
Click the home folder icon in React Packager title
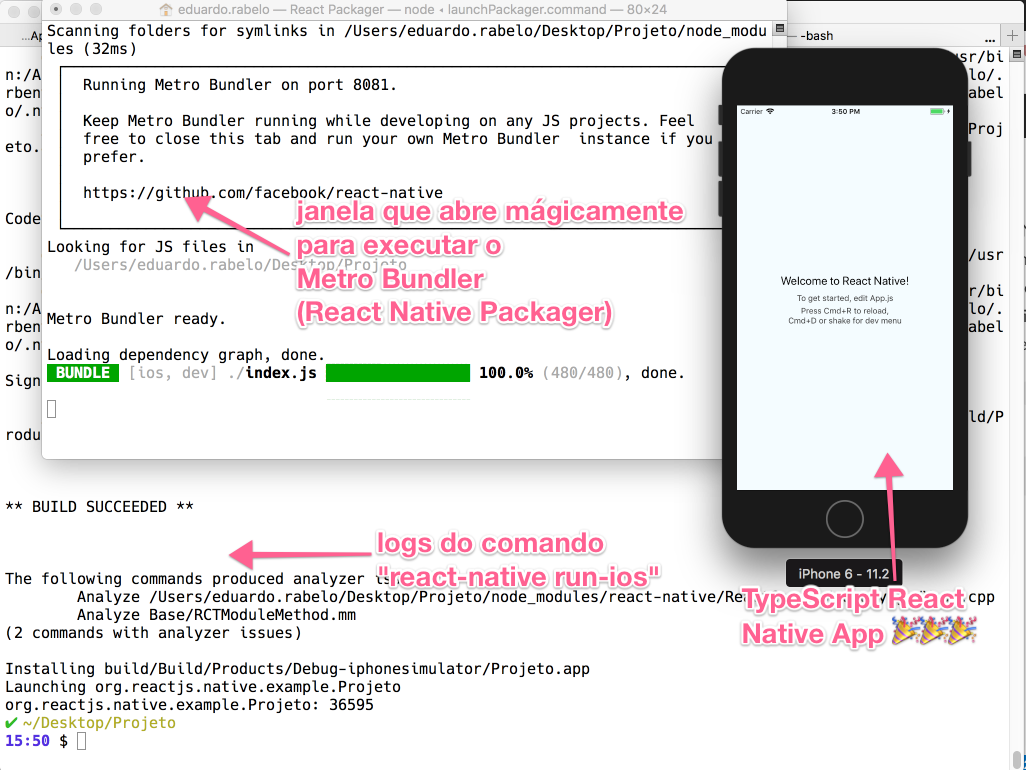coord(166,10)
